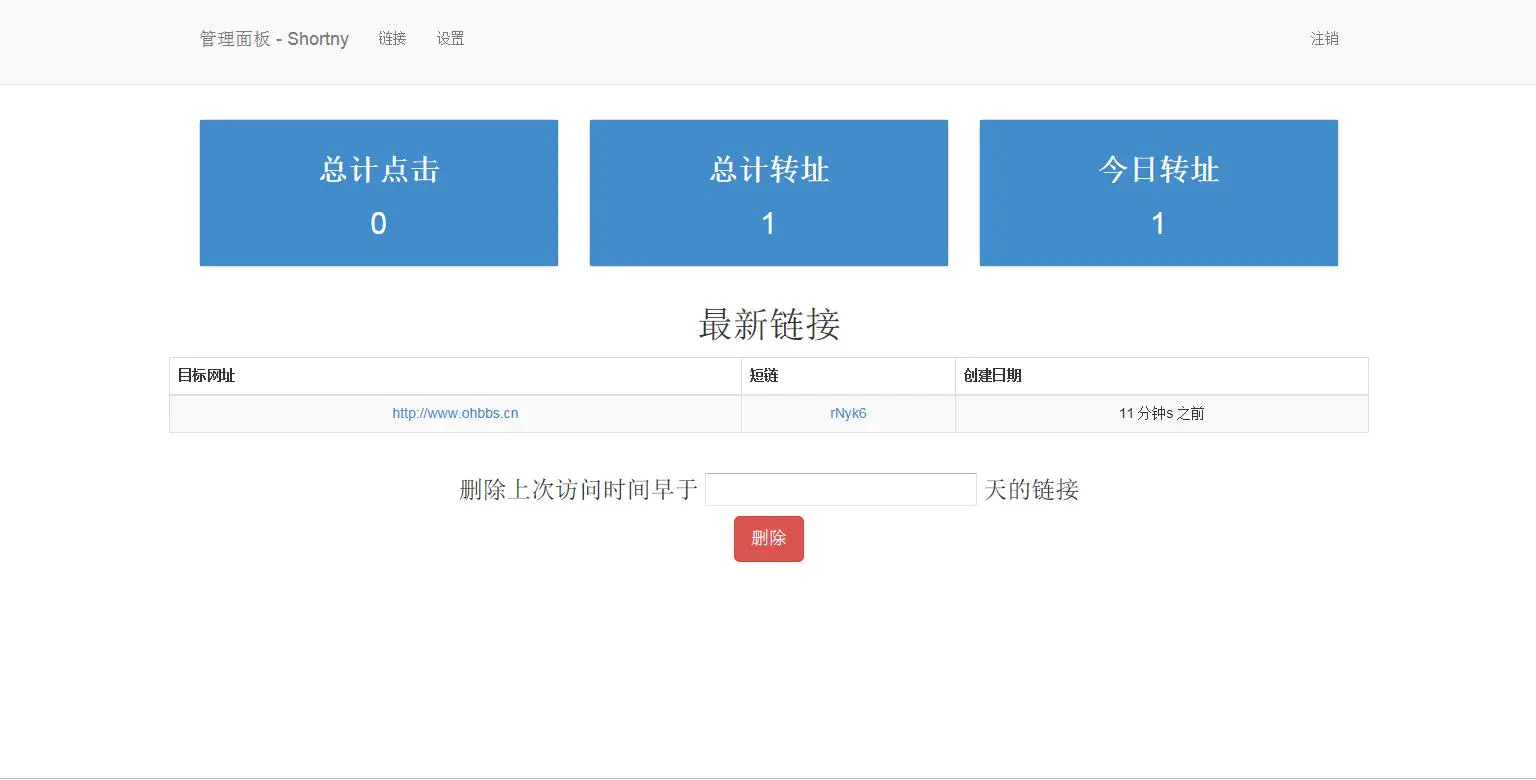Select the 创建日期 column header
Image resolution: width=1536 pixels, height=780 pixels.
pos(991,375)
